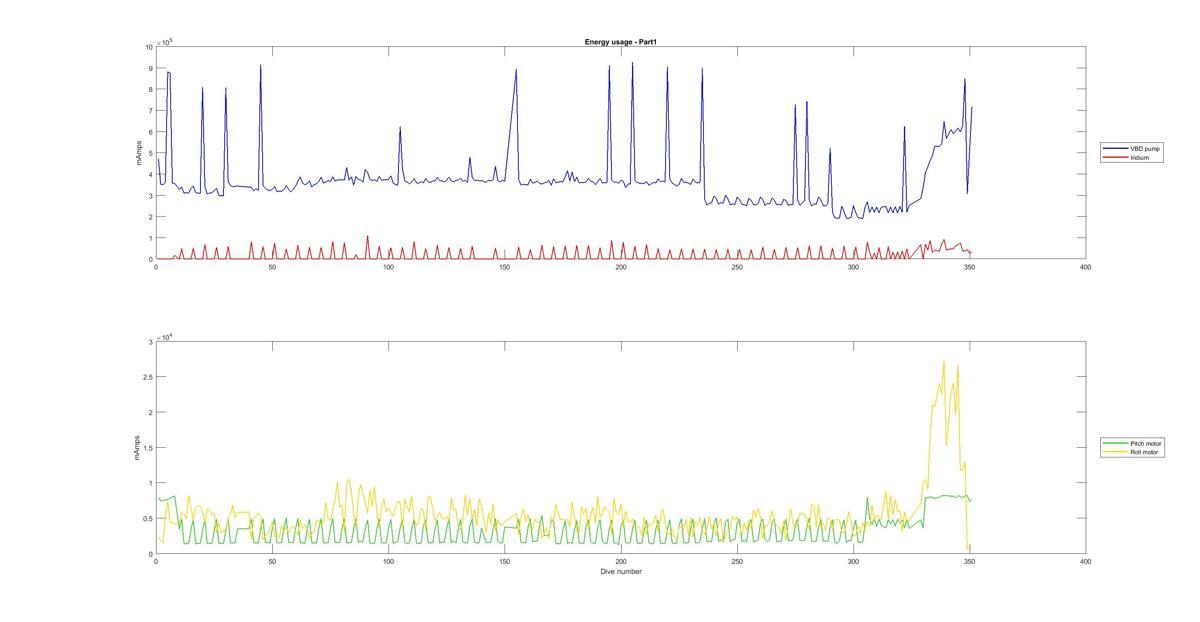Select the 'Pitch motor' legend label
The image size is (1200, 622).
(x=1146, y=443)
